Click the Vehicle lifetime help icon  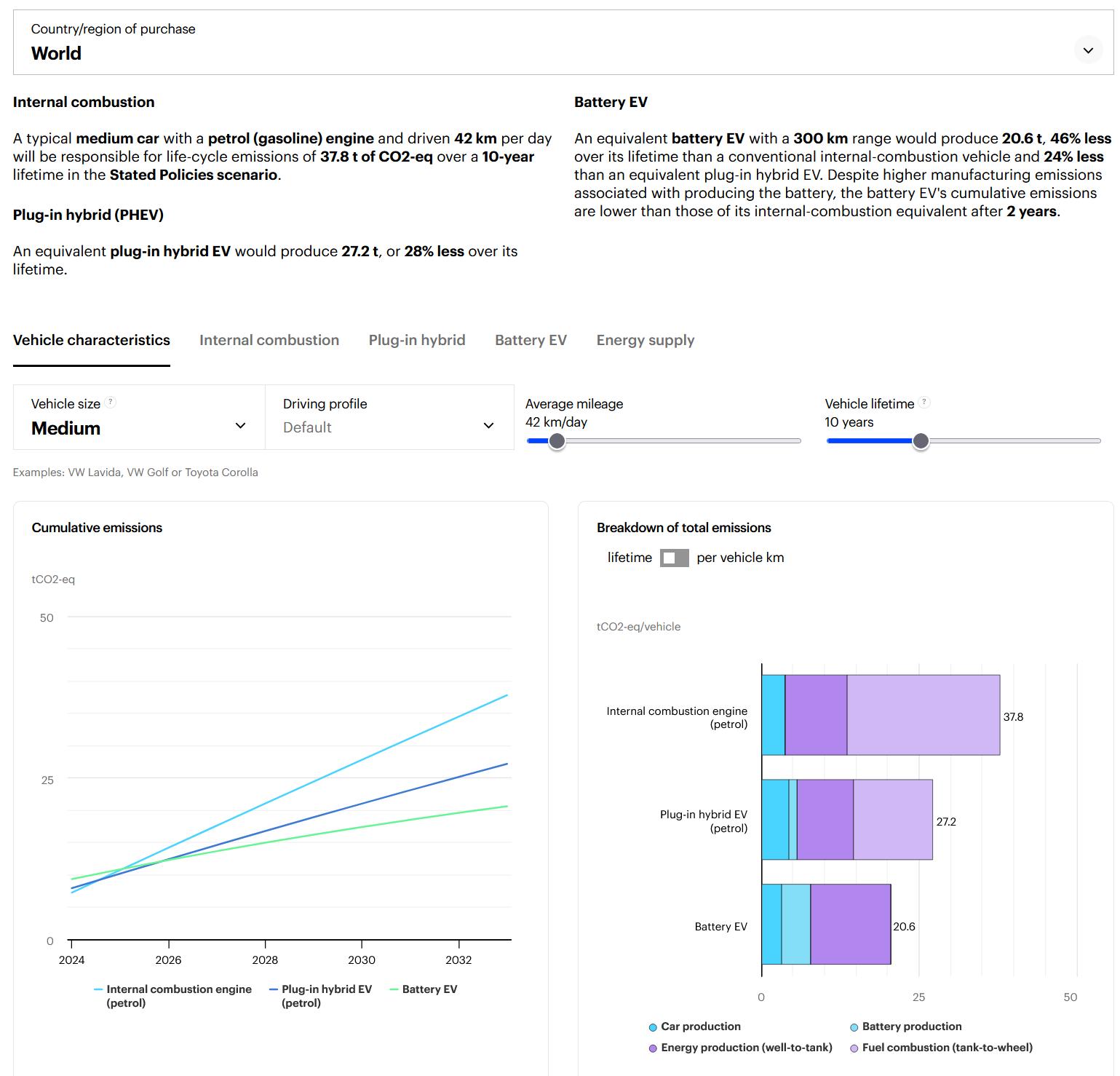tap(924, 403)
